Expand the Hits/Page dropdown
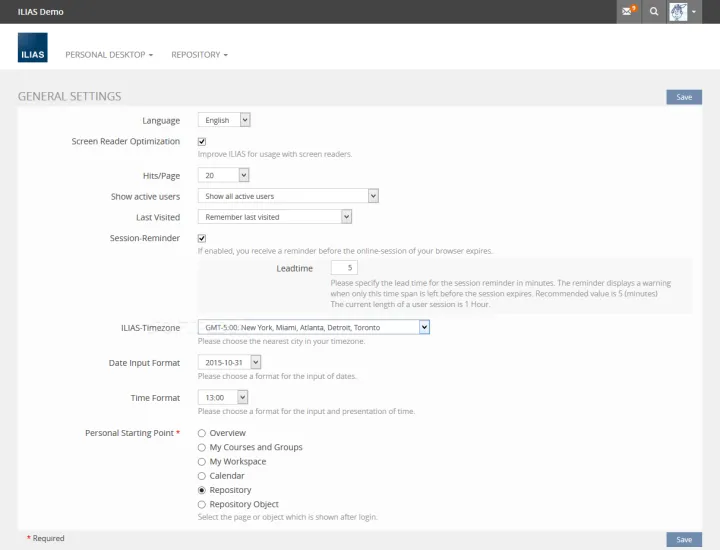Viewport: 720px width, 550px height. pyautogui.click(x=223, y=175)
